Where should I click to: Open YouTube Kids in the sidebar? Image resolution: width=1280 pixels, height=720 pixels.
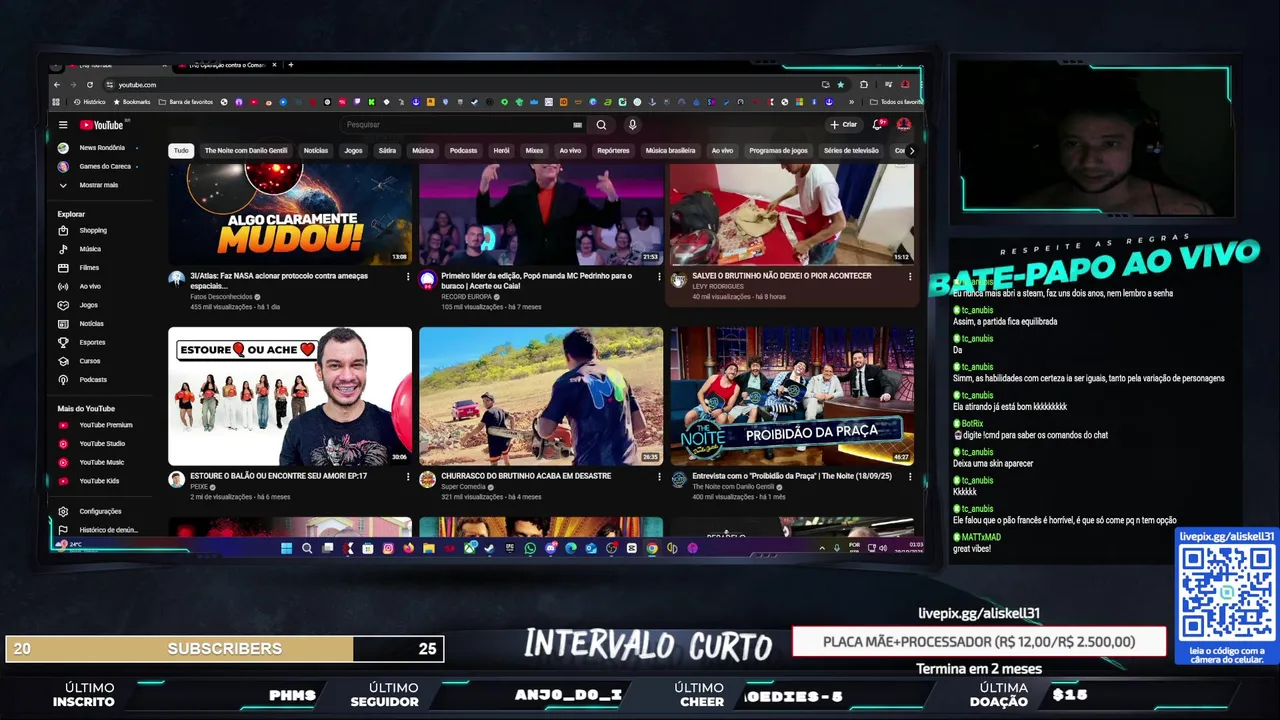pyautogui.click(x=99, y=481)
